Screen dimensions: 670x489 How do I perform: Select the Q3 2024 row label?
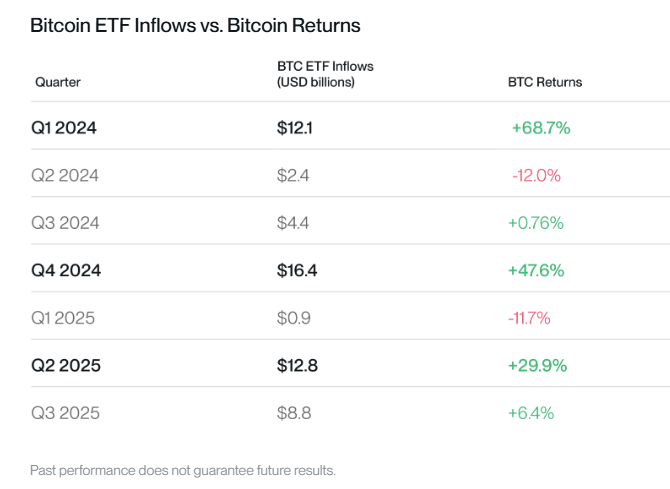(66, 223)
